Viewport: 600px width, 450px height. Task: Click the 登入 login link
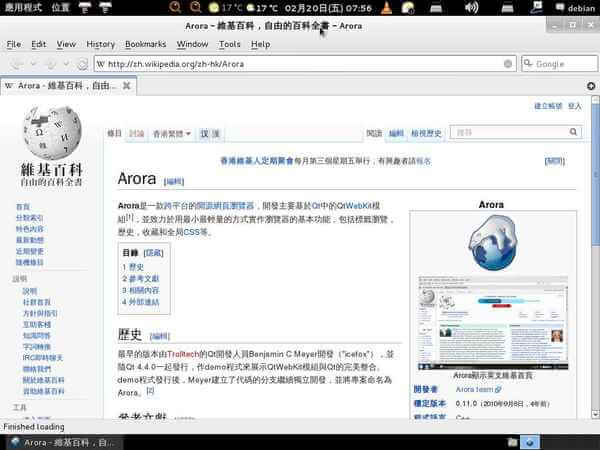pos(574,106)
